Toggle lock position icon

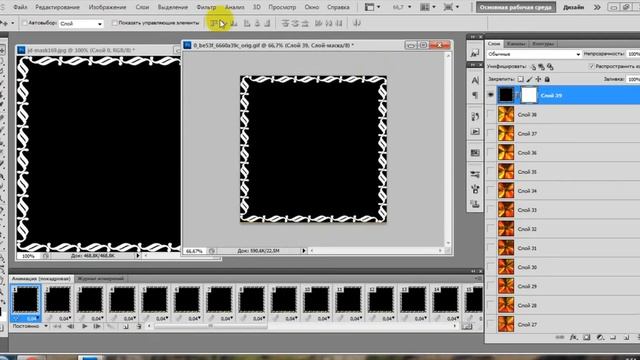tap(538, 79)
